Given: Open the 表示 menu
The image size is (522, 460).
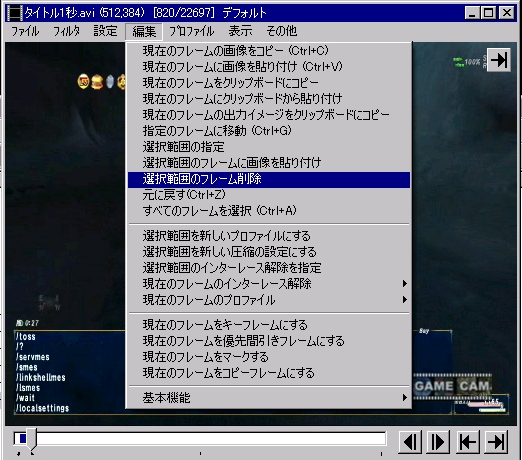Looking at the screenshot, I should (x=240, y=31).
